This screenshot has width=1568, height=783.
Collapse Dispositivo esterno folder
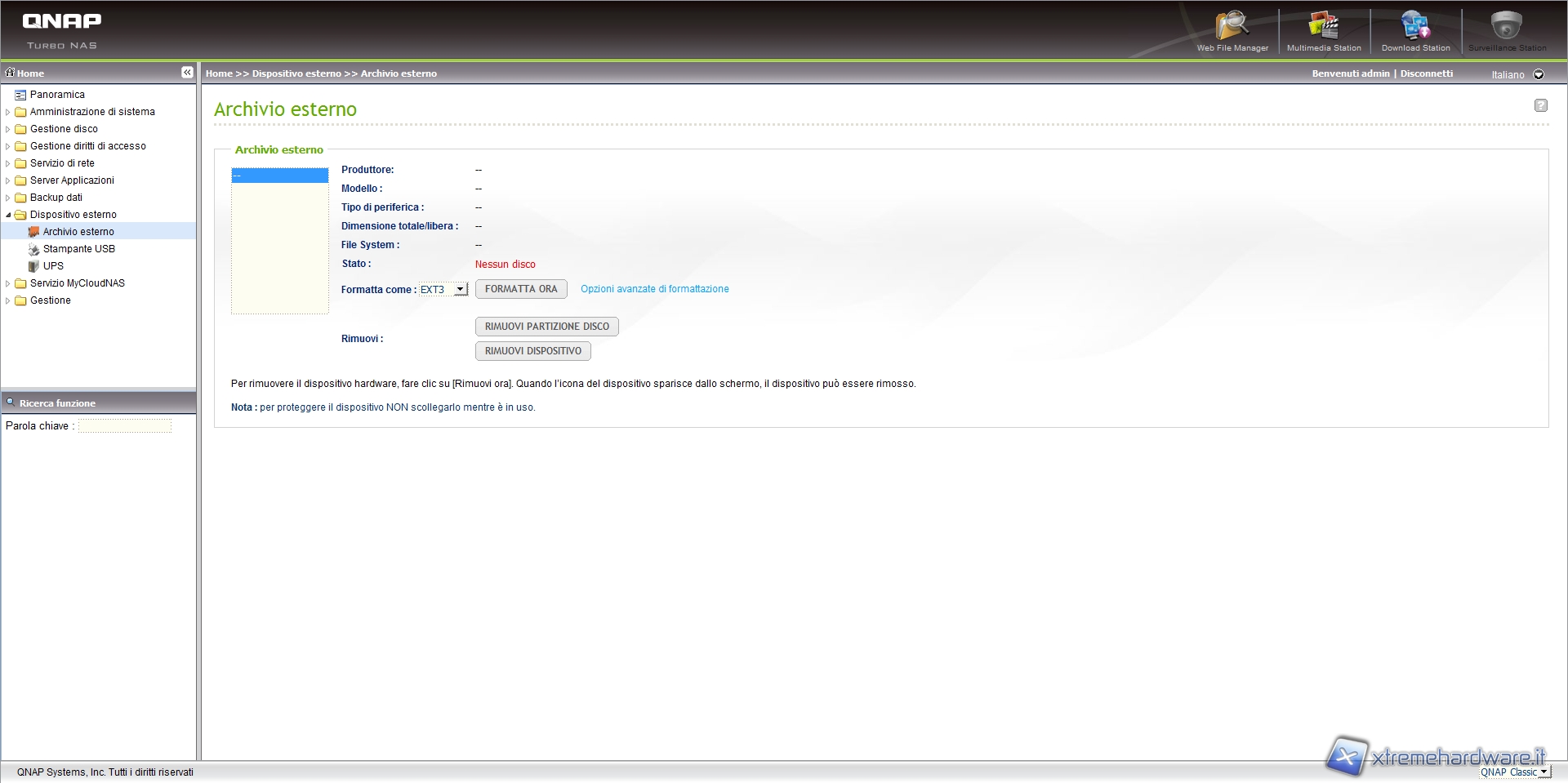click(8, 215)
